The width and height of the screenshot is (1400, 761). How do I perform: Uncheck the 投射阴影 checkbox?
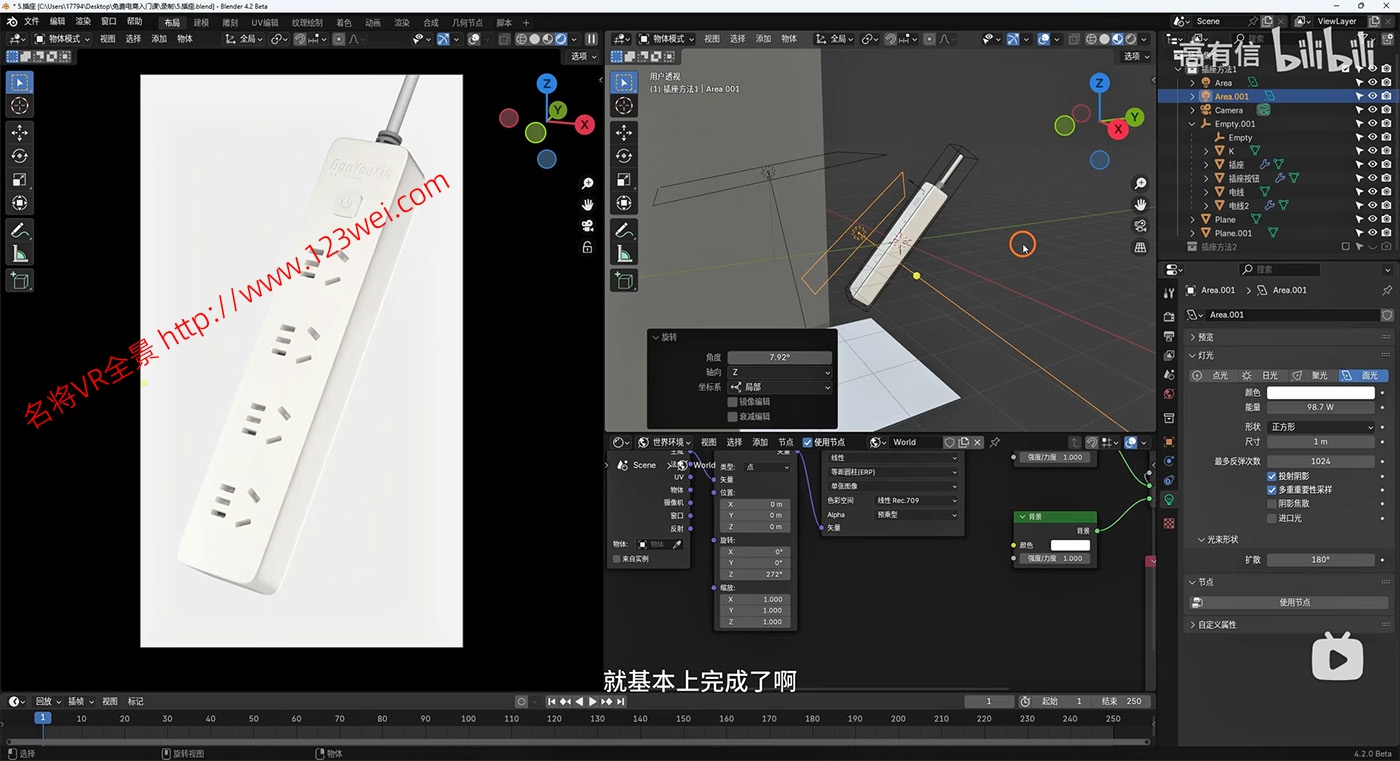[1272, 477]
